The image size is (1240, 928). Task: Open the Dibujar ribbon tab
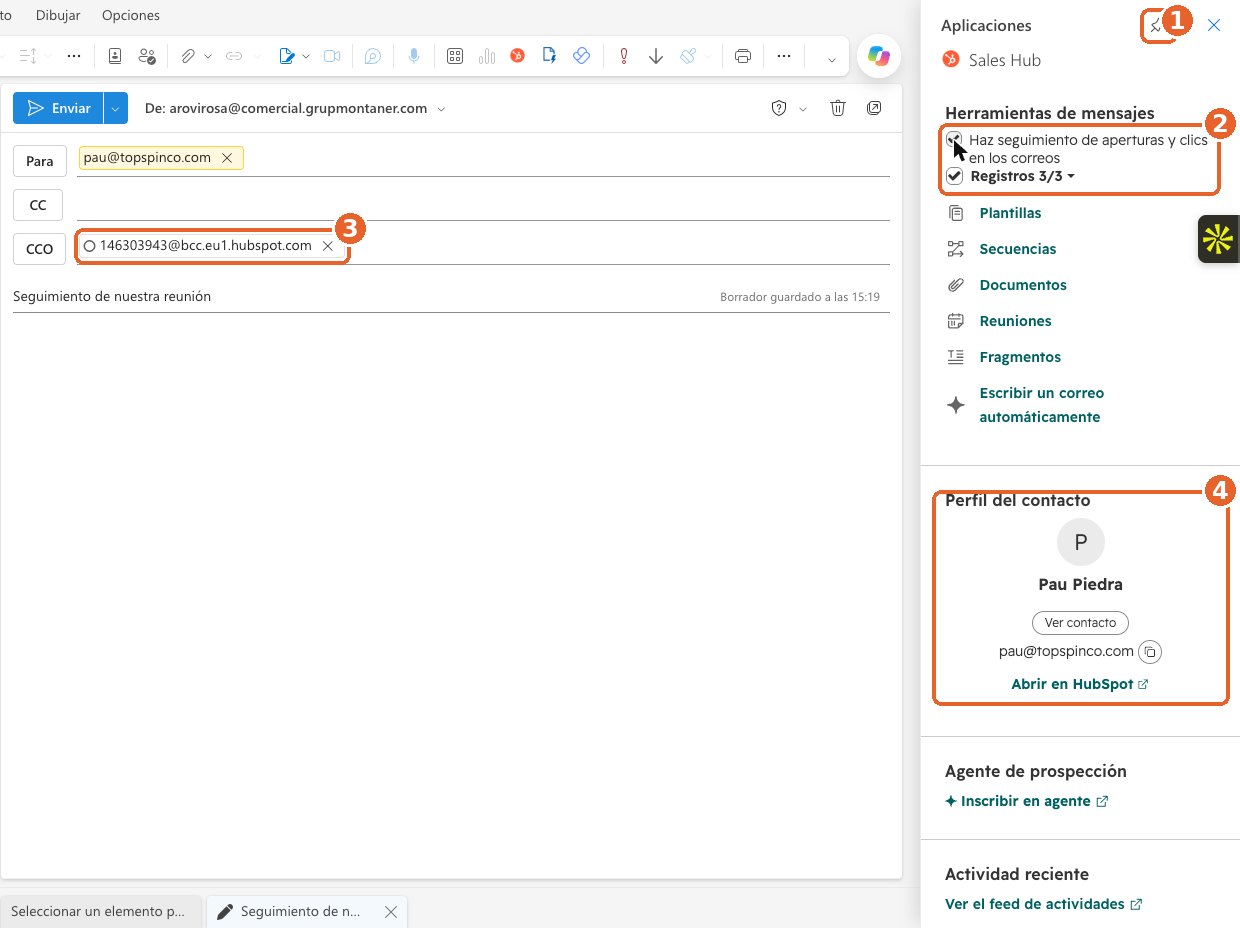59,15
